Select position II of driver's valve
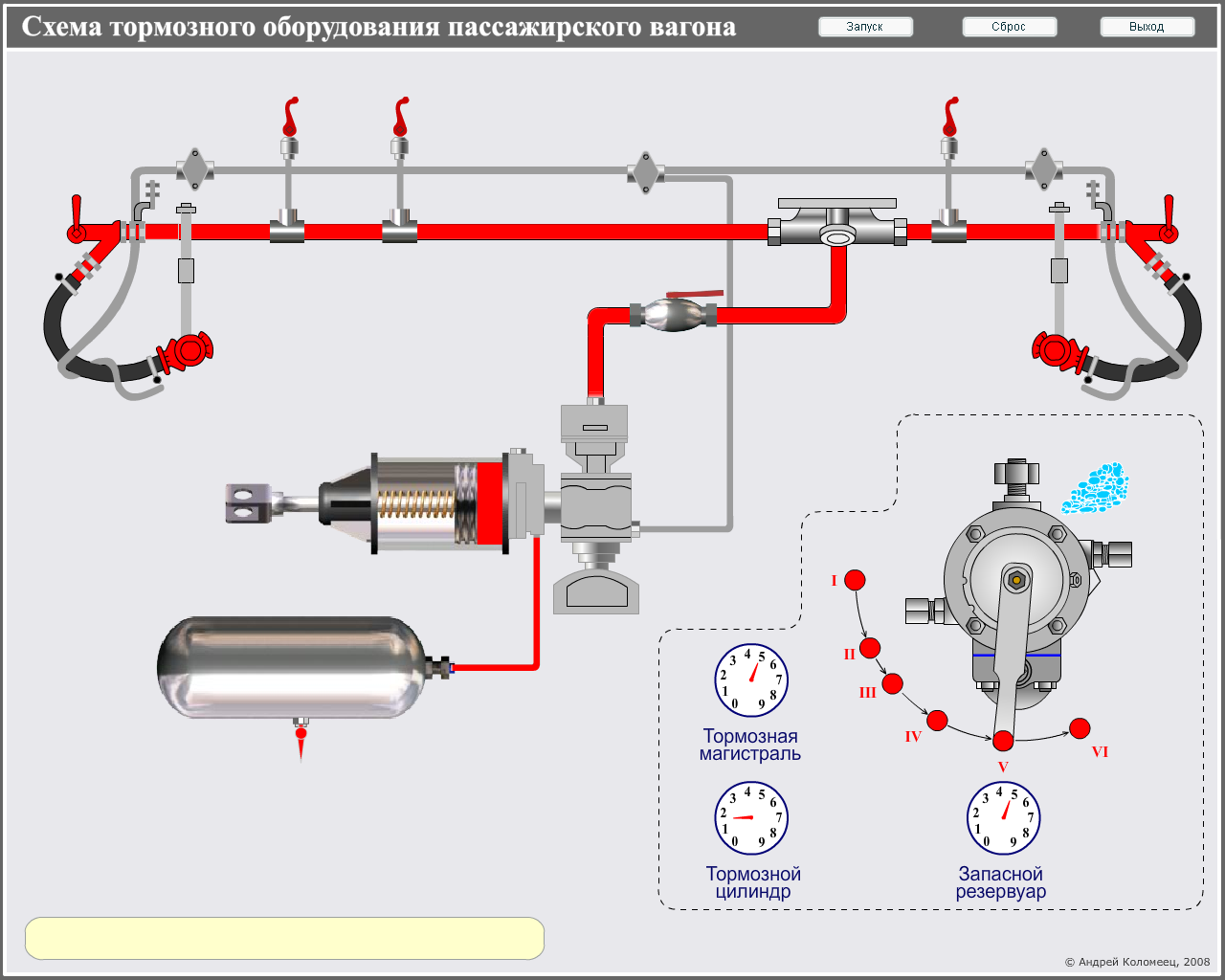This screenshot has width=1225, height=980. pos(870,648)
